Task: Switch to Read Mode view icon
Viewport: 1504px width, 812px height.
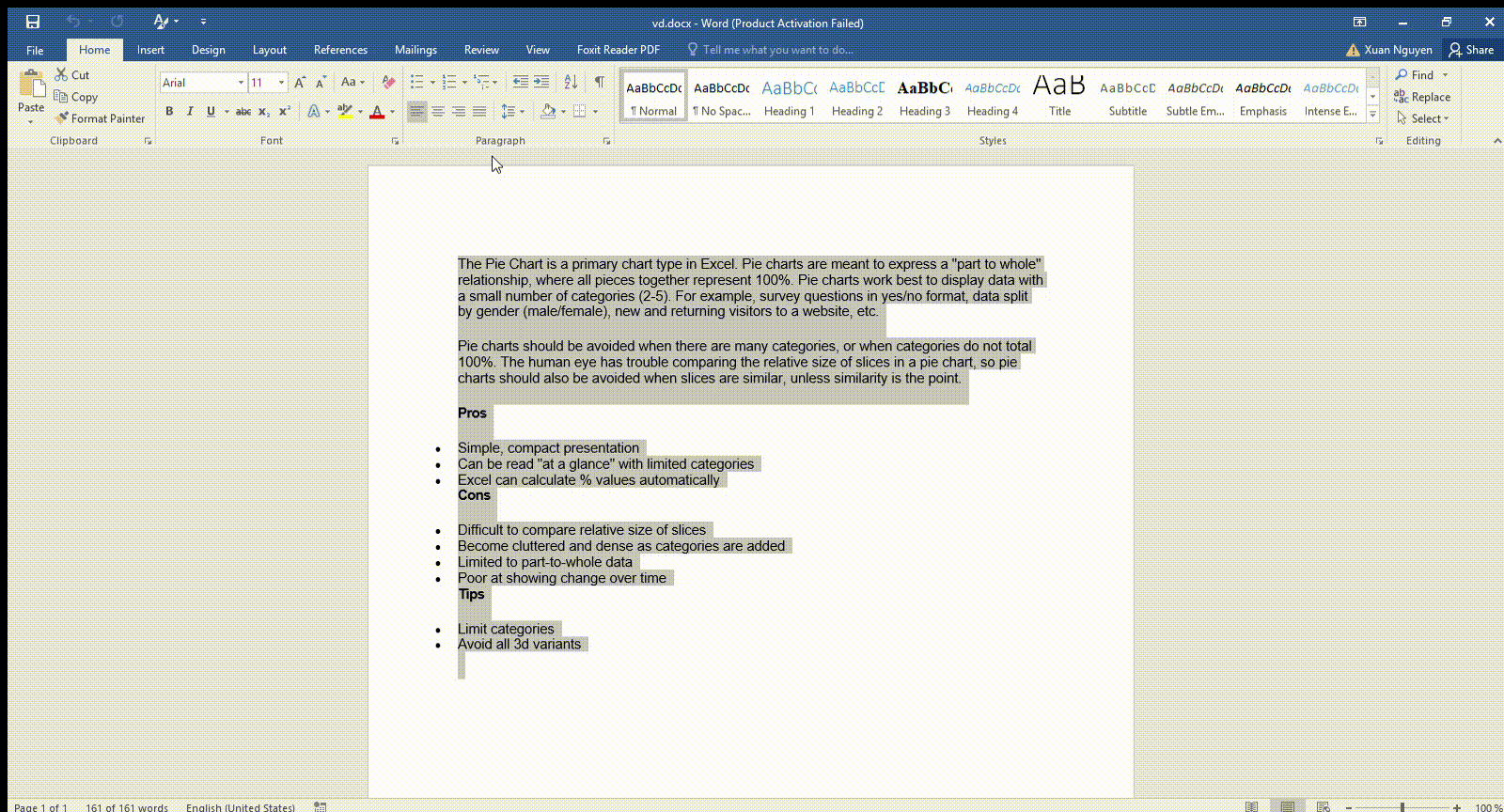Action: [1251, 806]
